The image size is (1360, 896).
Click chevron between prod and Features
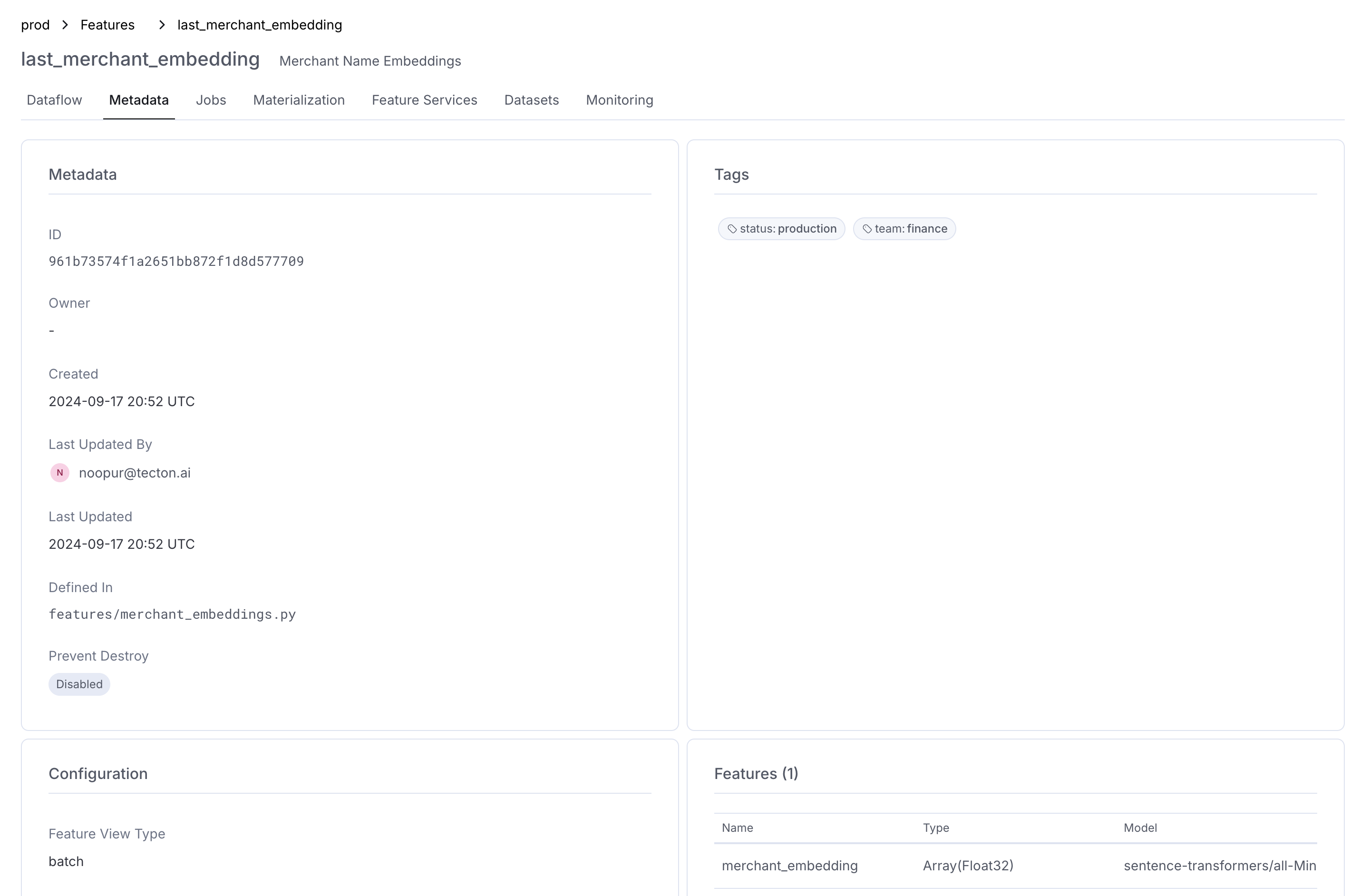(x=65, y=25)
